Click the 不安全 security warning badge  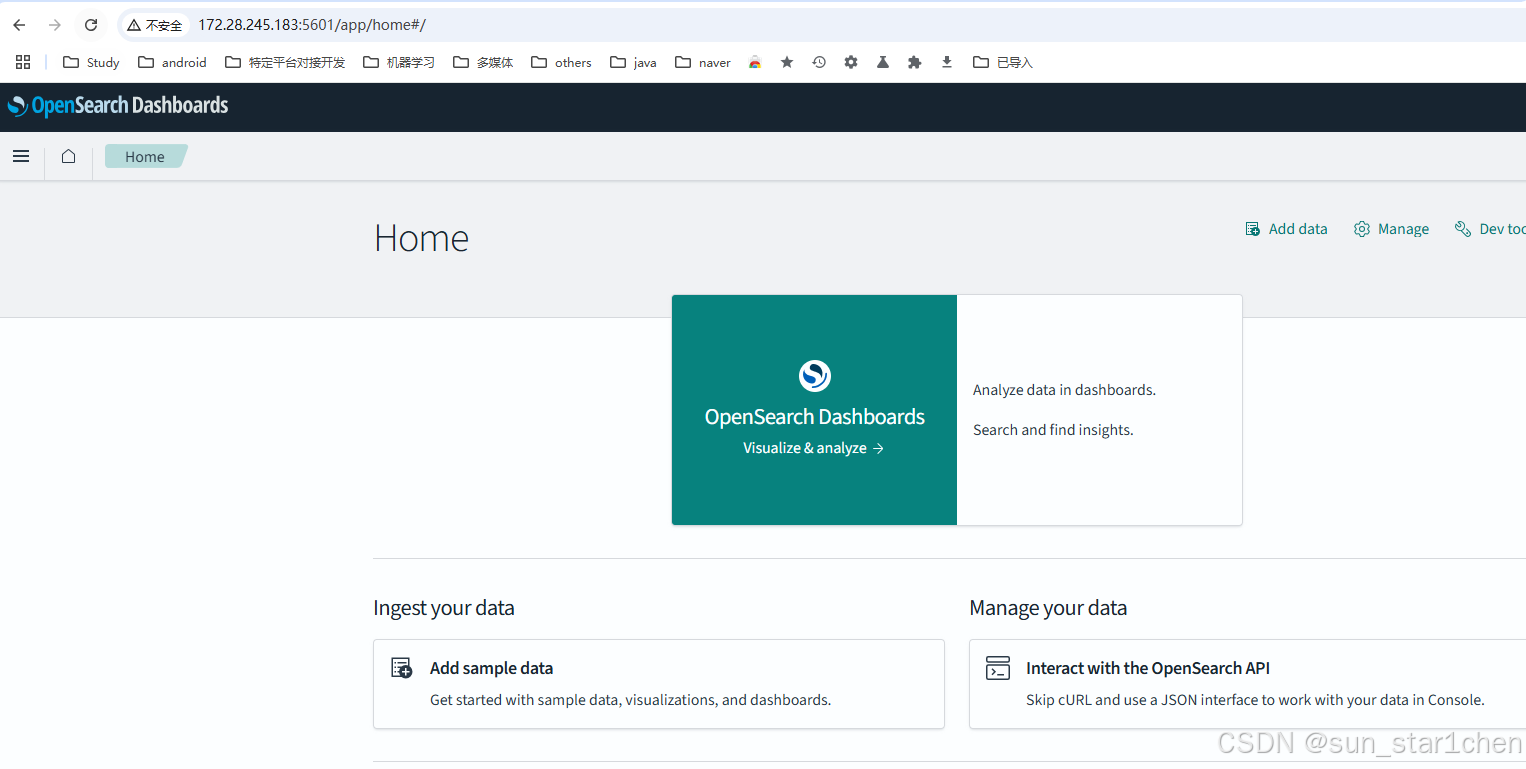tap(155, 25)
